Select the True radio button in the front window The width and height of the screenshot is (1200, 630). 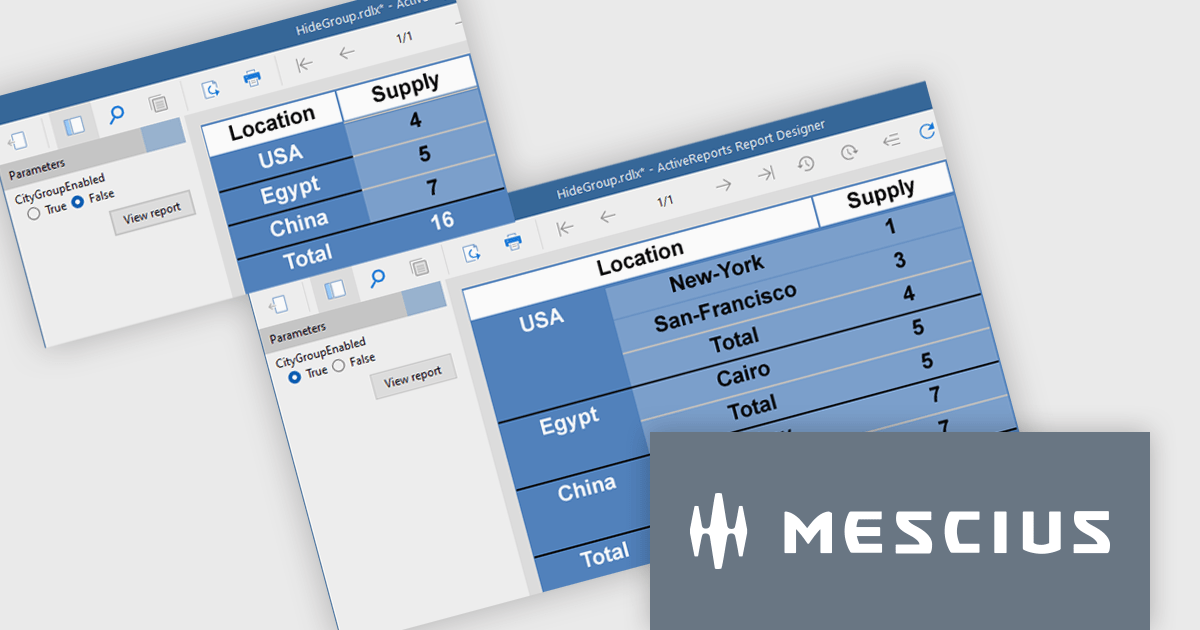tap(295, 376)
